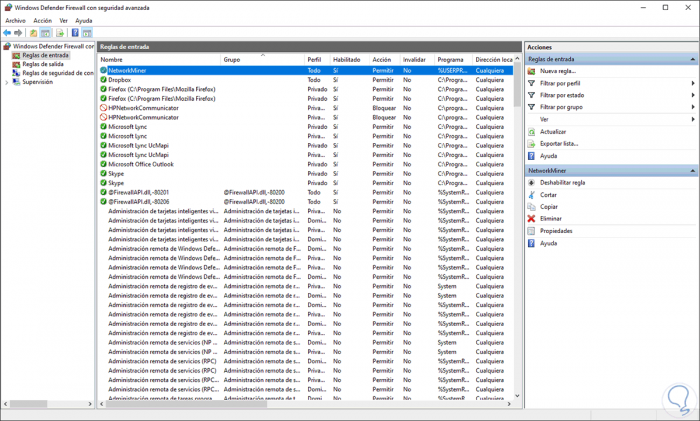Expand the Supervisión tree node

click(x=6, y=82)
